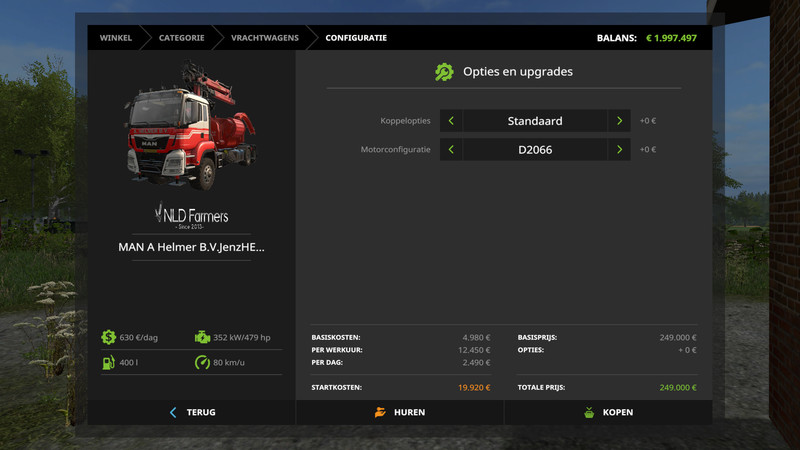Click the blue Terug back arrow icon
The image size is (800, 450).
[173, 412]
